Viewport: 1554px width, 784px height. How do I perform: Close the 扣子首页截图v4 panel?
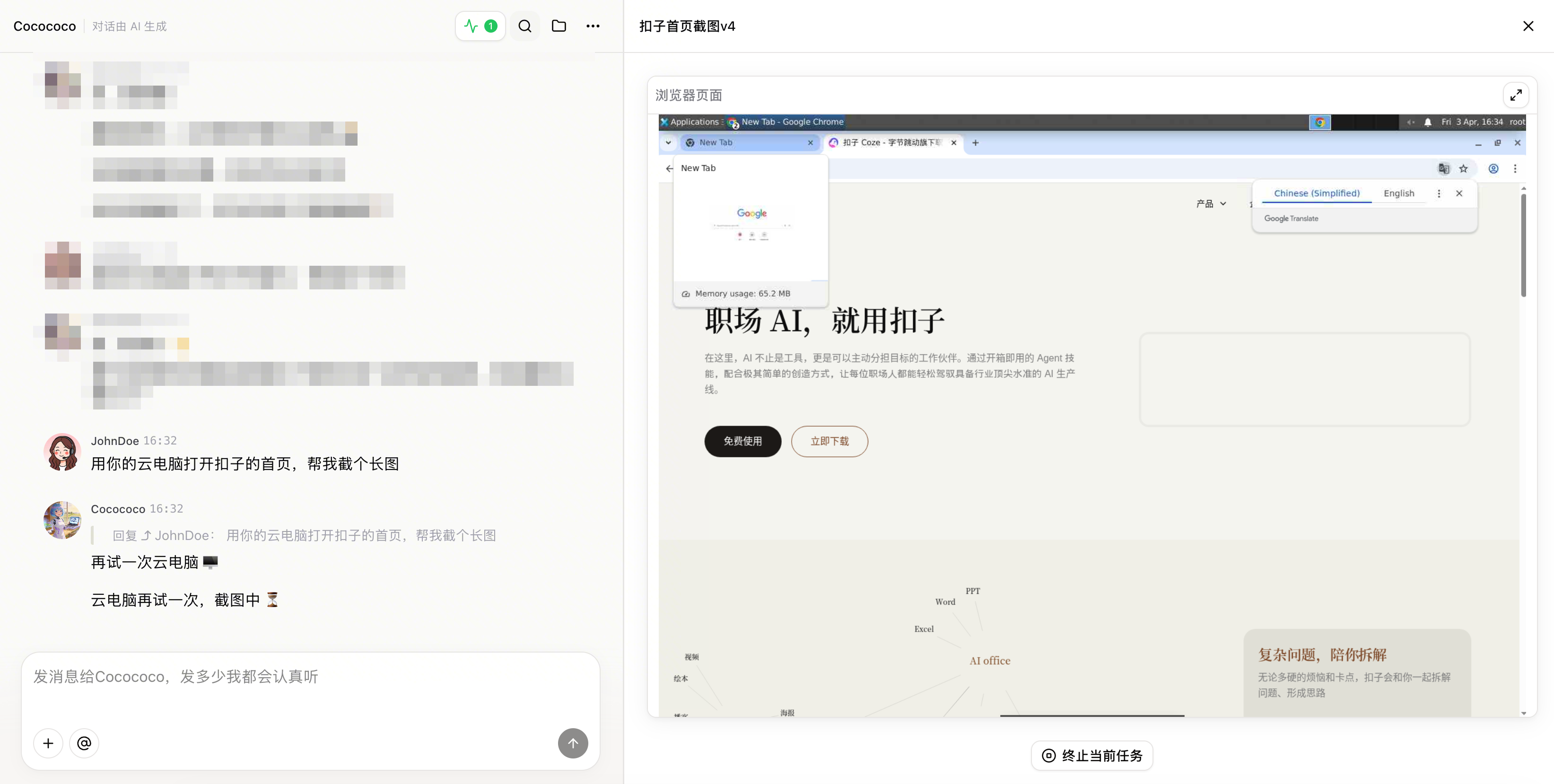point(1528,26)
